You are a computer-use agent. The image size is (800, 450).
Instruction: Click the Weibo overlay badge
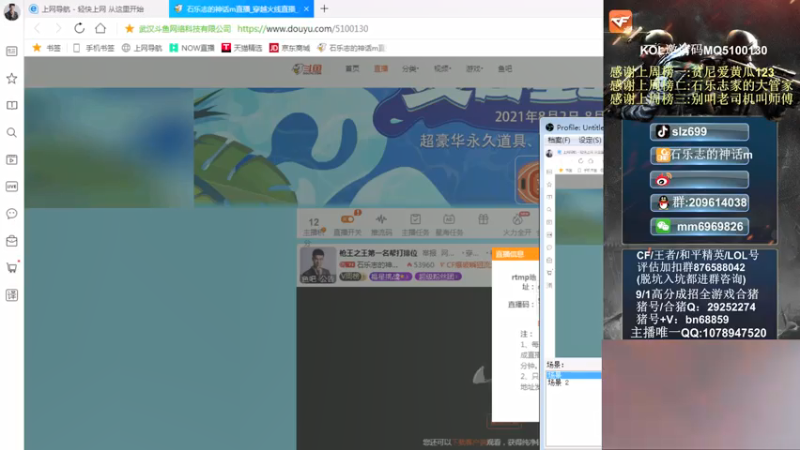699,180
